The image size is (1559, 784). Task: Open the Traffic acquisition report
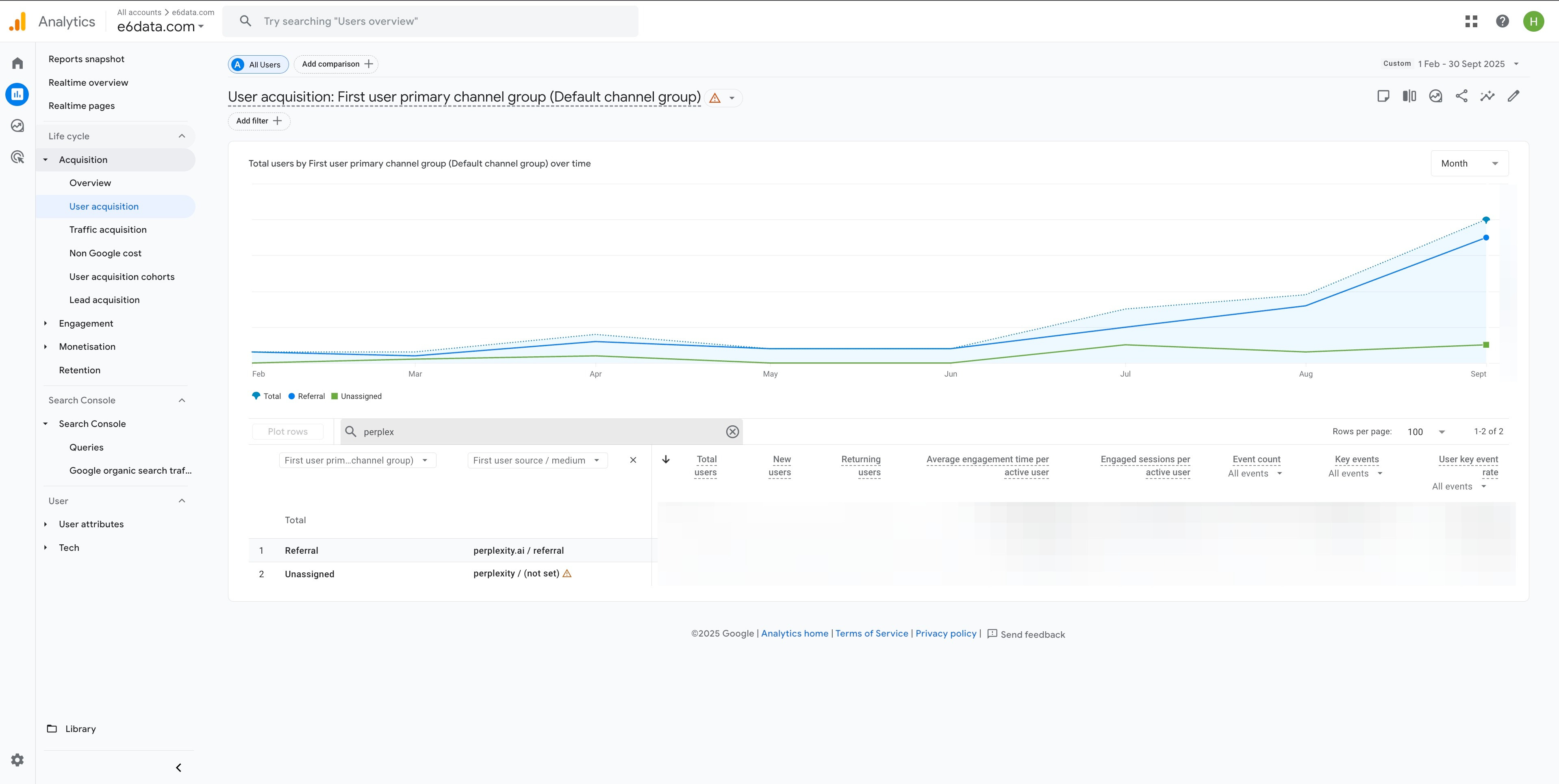point(108,230)
